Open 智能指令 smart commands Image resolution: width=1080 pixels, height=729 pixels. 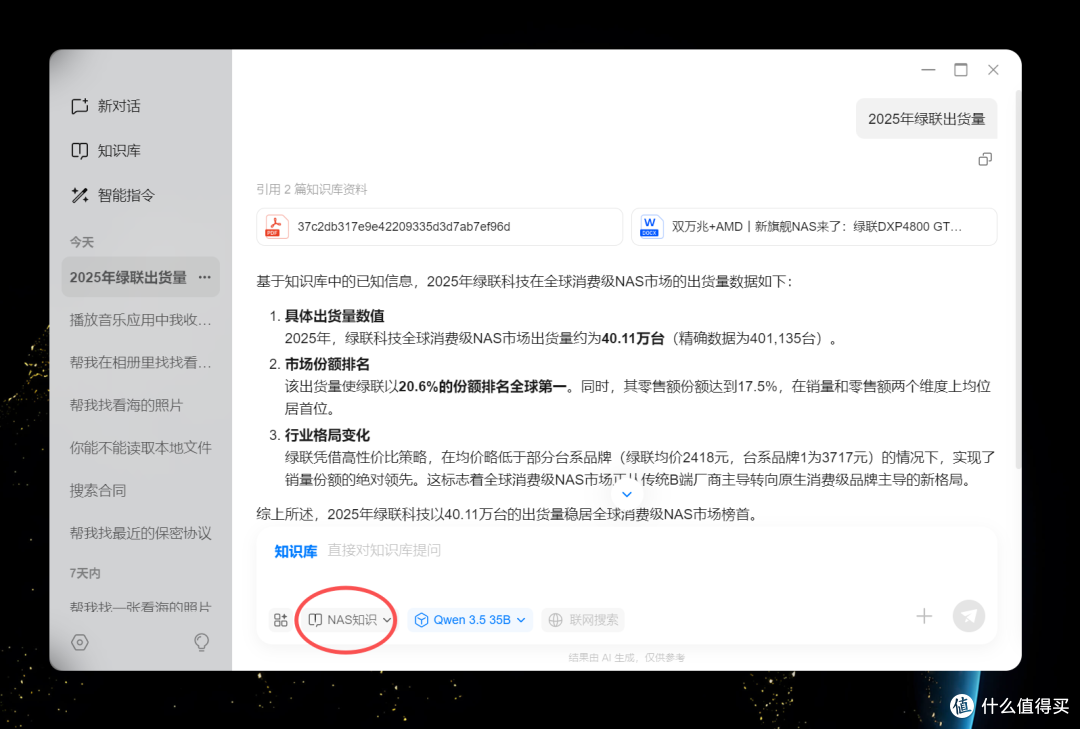(113, 196)
